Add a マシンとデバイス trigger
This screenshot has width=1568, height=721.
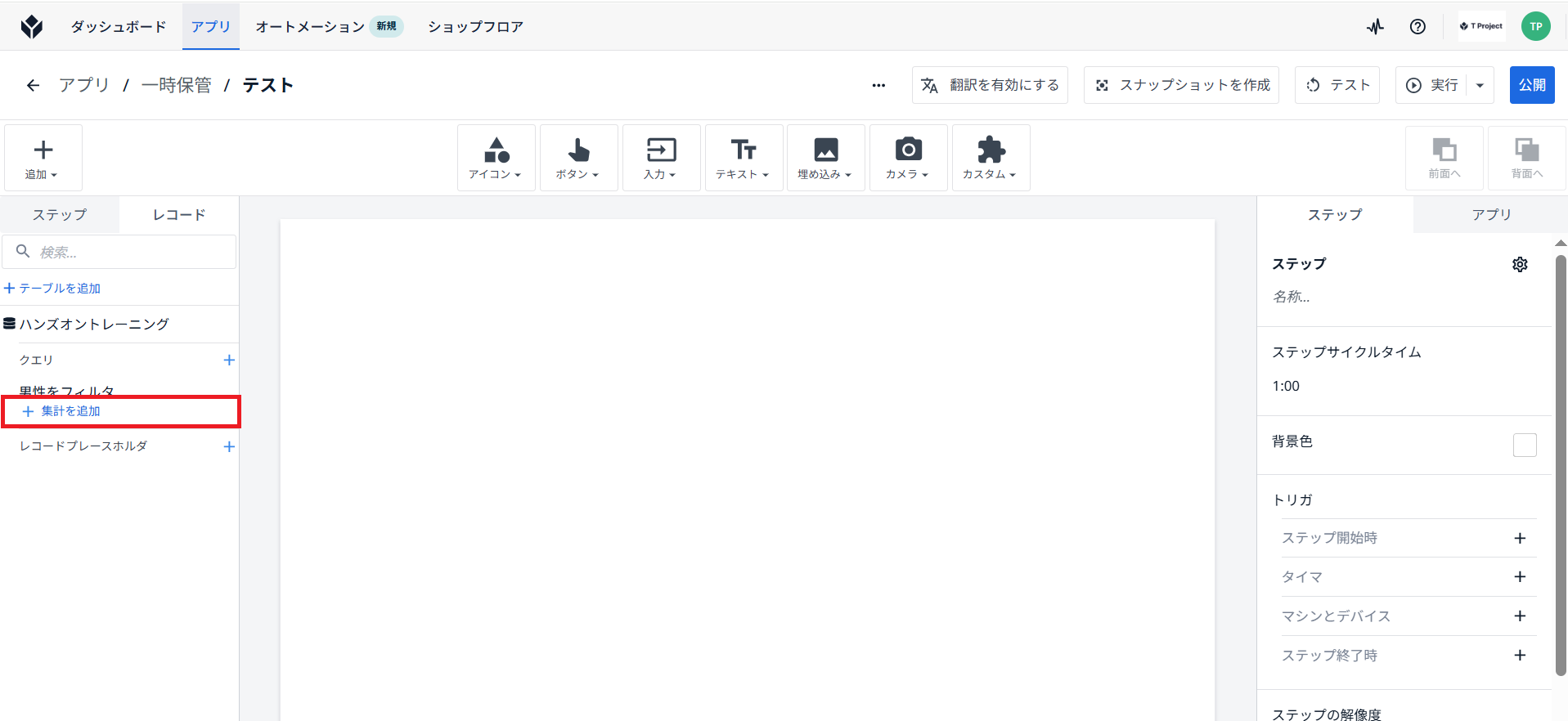click(x=1520, y=616)
